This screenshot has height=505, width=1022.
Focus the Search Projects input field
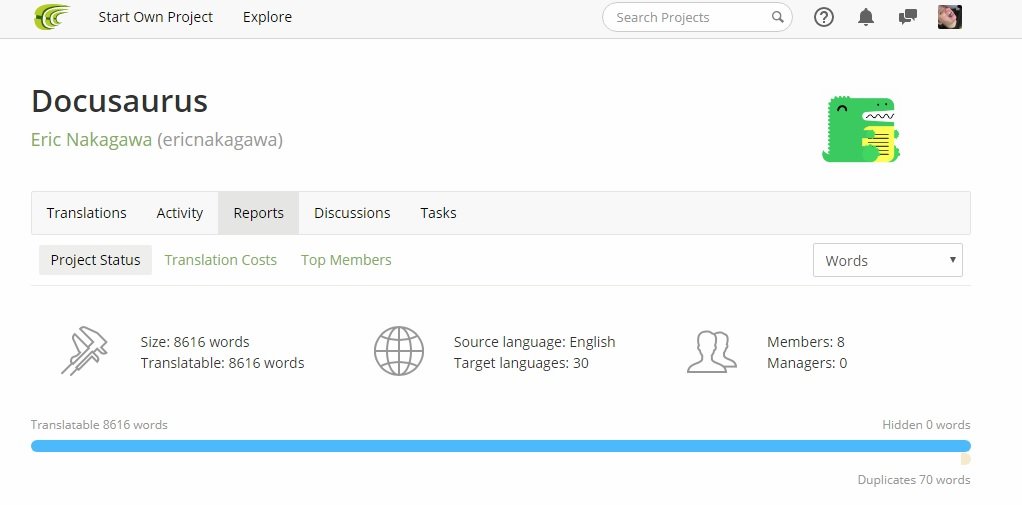(x=697, y=17)
